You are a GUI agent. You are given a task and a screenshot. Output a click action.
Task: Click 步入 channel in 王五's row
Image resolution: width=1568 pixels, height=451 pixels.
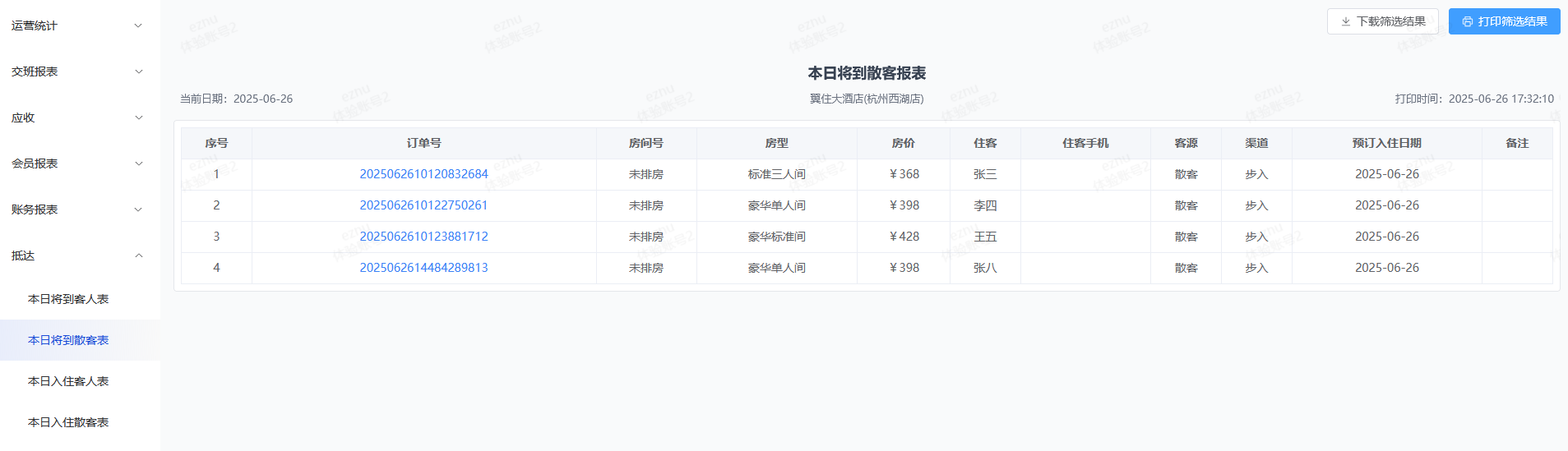tap(1256, 237)
